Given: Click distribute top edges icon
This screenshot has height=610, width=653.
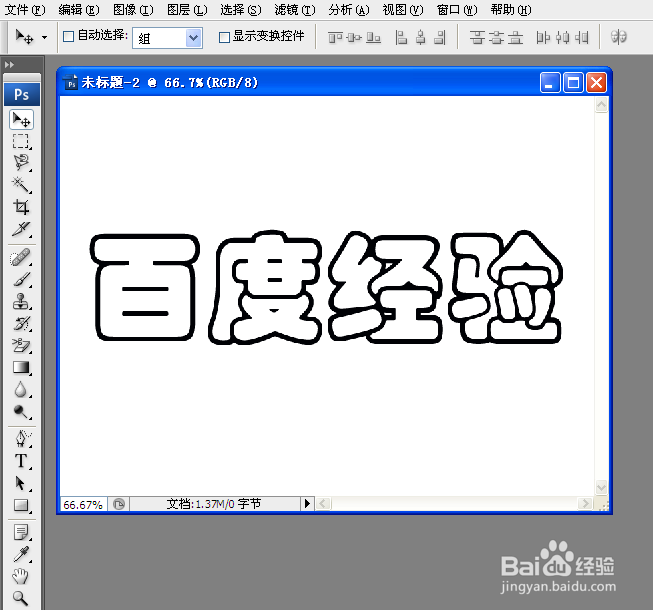Looking at the screenshot, I should (477, 38).
